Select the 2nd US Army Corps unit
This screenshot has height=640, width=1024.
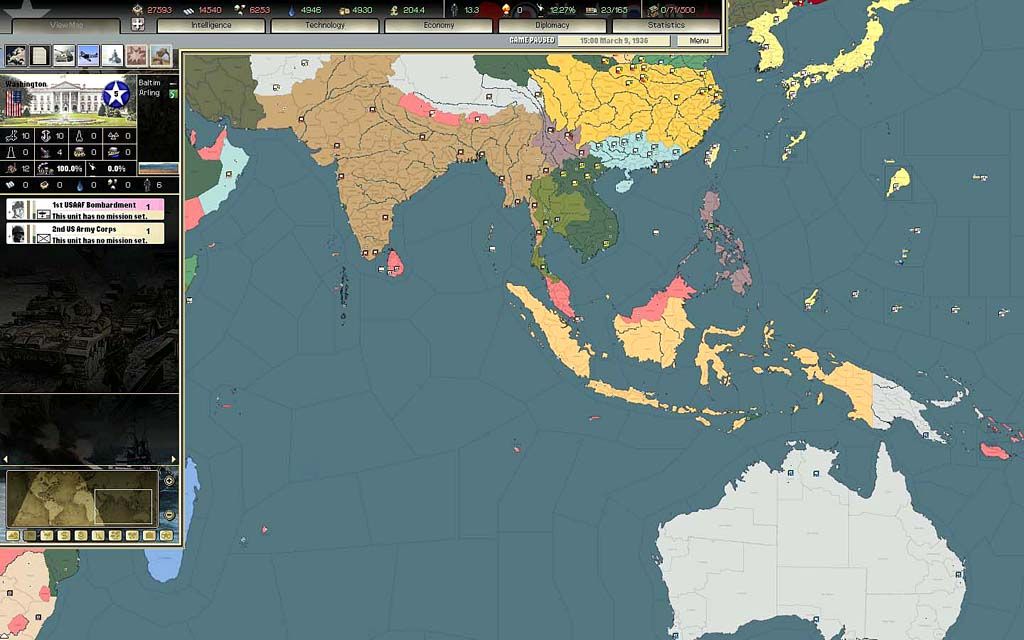point(85,234)
